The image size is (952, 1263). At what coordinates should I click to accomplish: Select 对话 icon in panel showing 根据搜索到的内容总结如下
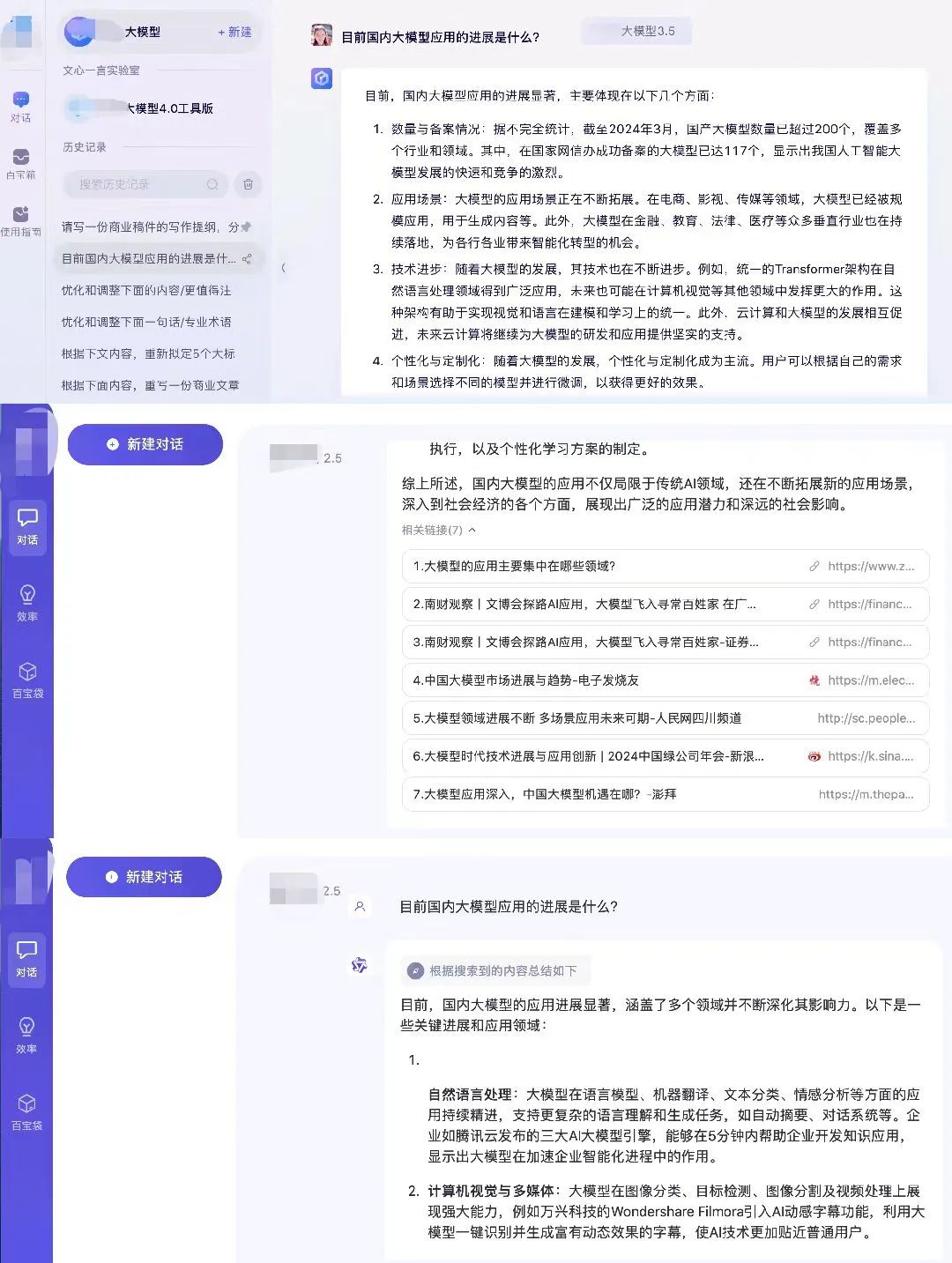[26, 950]
